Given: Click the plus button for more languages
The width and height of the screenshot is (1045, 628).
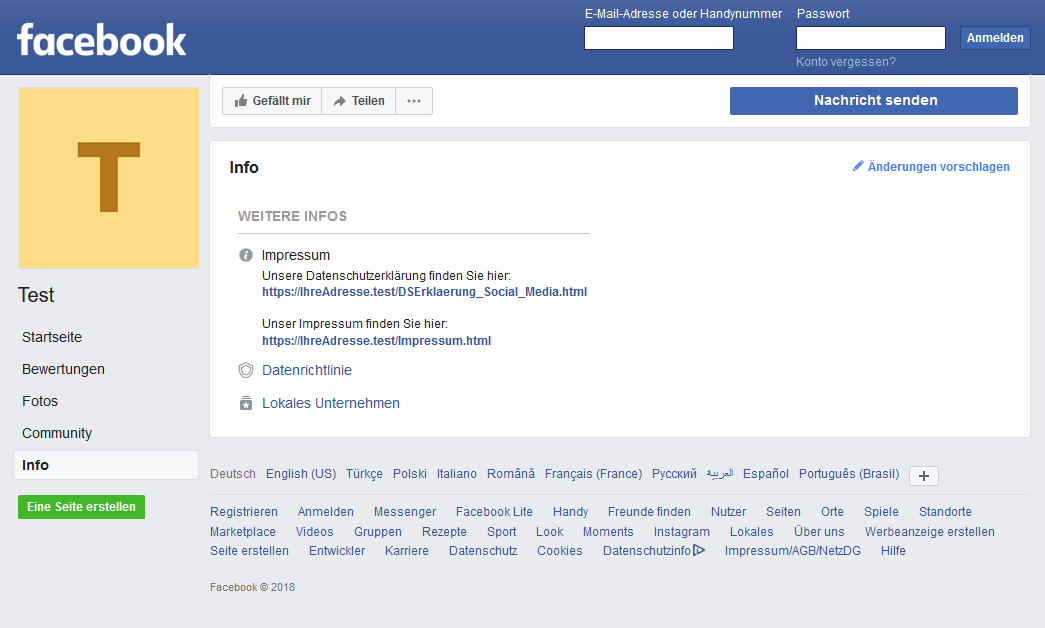Looking at the screenshot, I should tap(924, 475).
